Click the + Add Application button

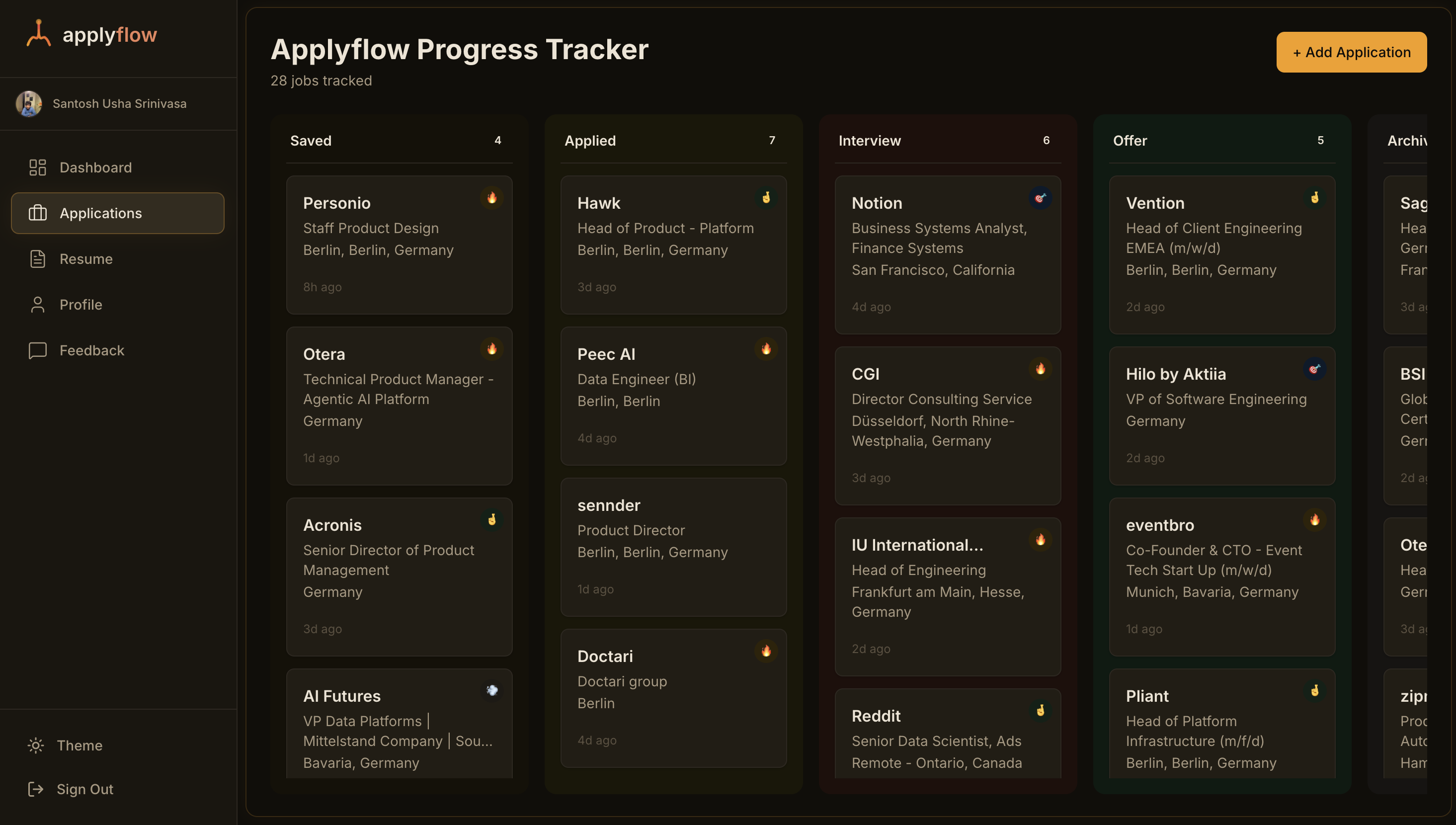pyautogui.click(x=1351, y=52)
